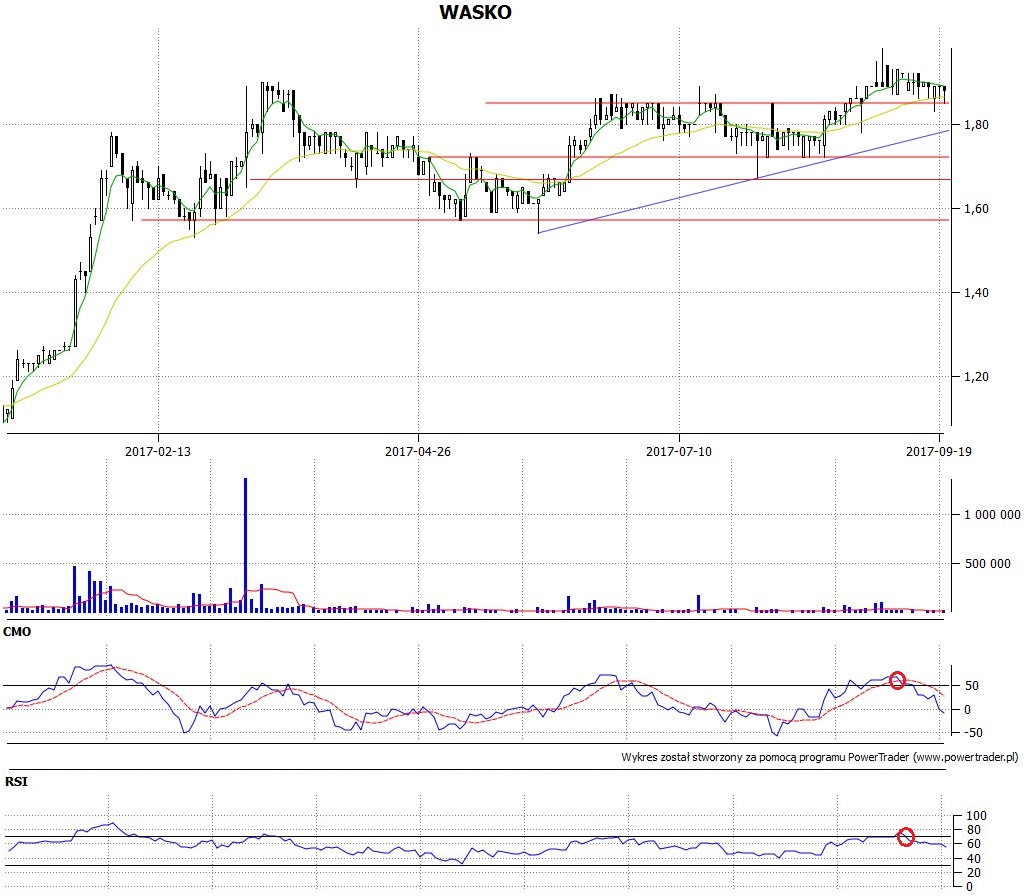Click the 500 000 volume label
Screen dimensions: 1024x896
[987, 564]
